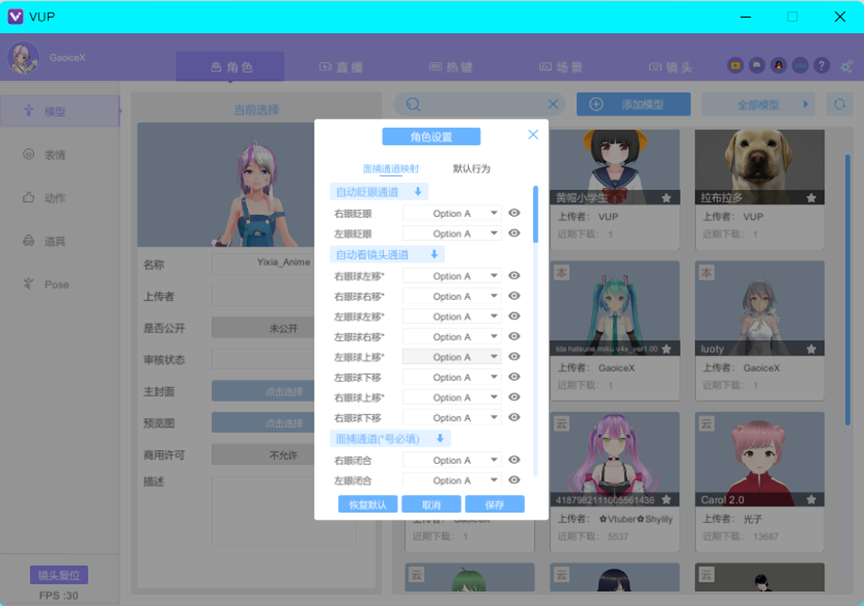Go to the 热键 tab in the top navigation
Viewport: 864px width, 606px height.
450,67
